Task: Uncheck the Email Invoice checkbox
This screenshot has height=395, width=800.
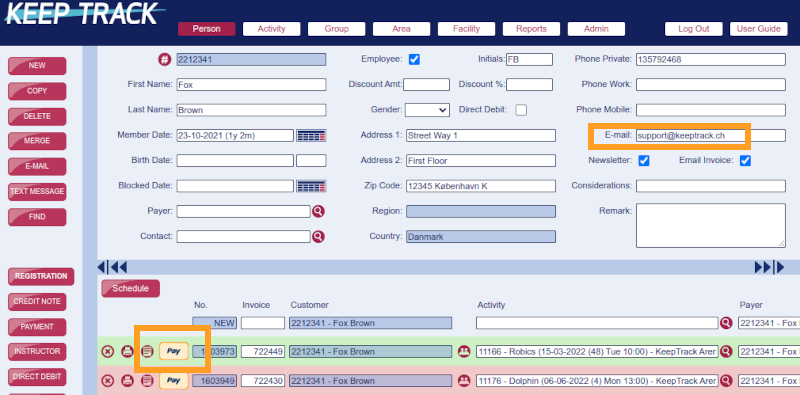Action: coord(745,161)
